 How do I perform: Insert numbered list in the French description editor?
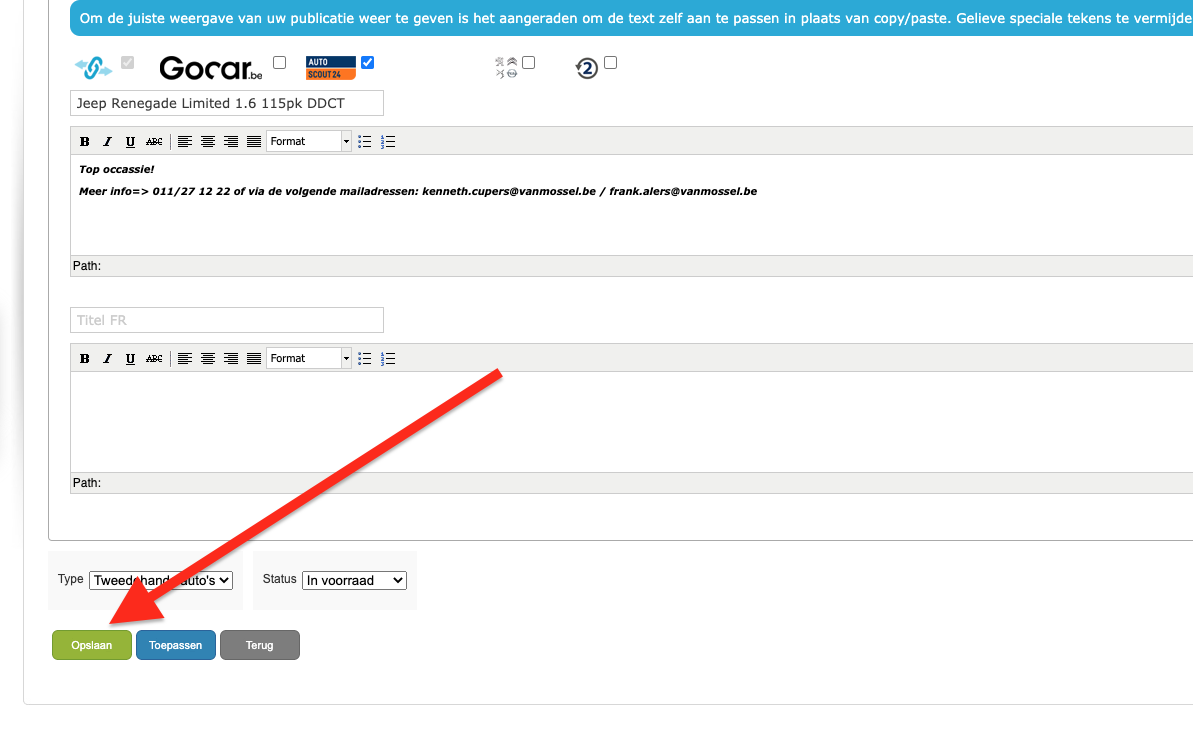[x=388, y=358]
